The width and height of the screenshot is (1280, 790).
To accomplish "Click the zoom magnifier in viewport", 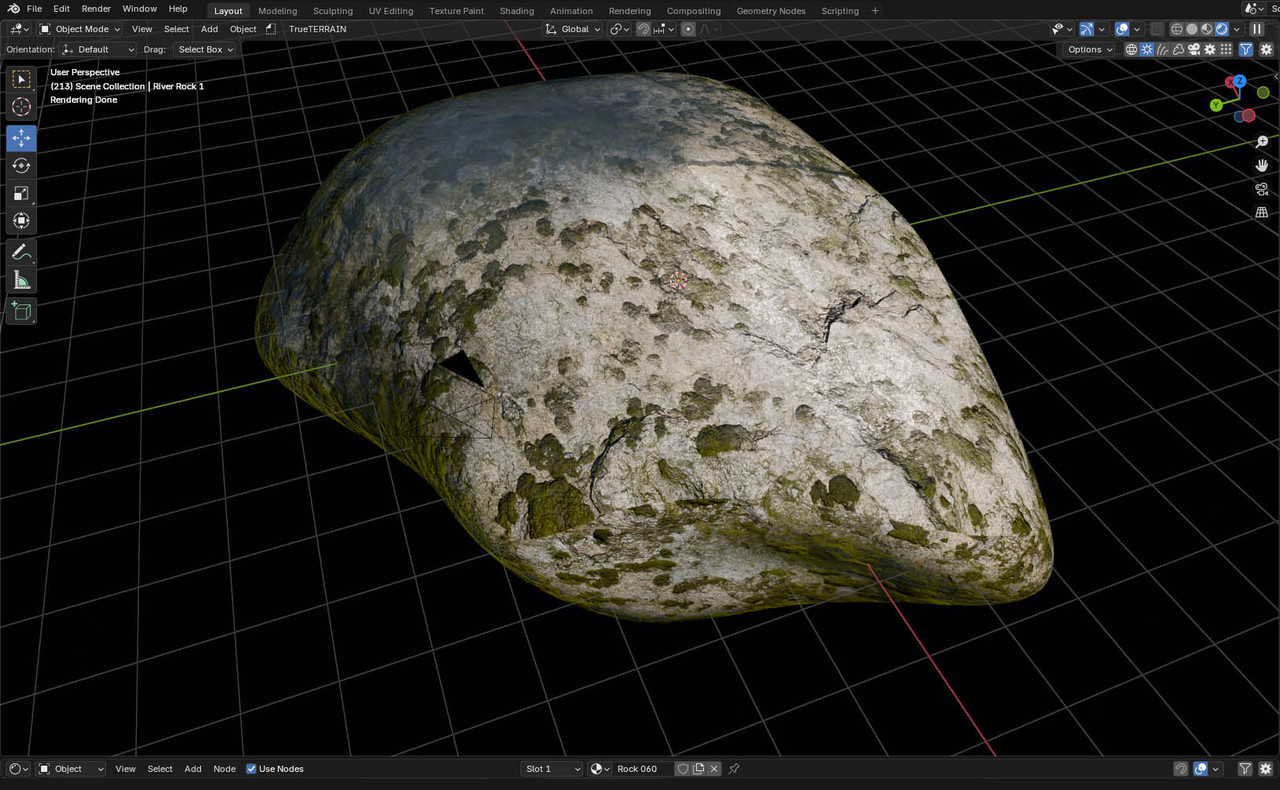I will point(1262,142).
